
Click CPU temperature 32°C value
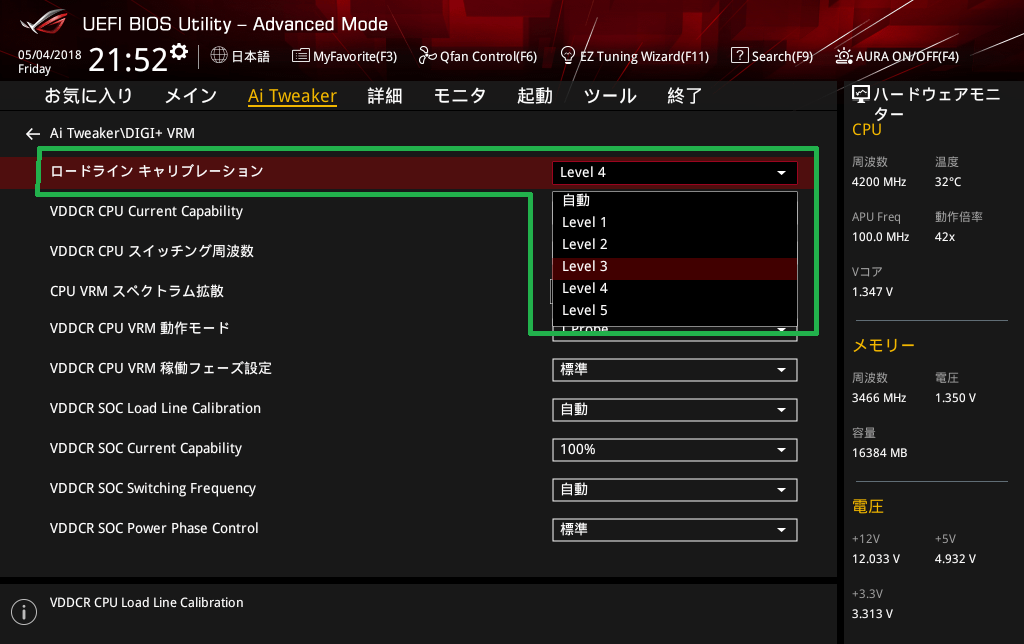click(x=948, y=182)
